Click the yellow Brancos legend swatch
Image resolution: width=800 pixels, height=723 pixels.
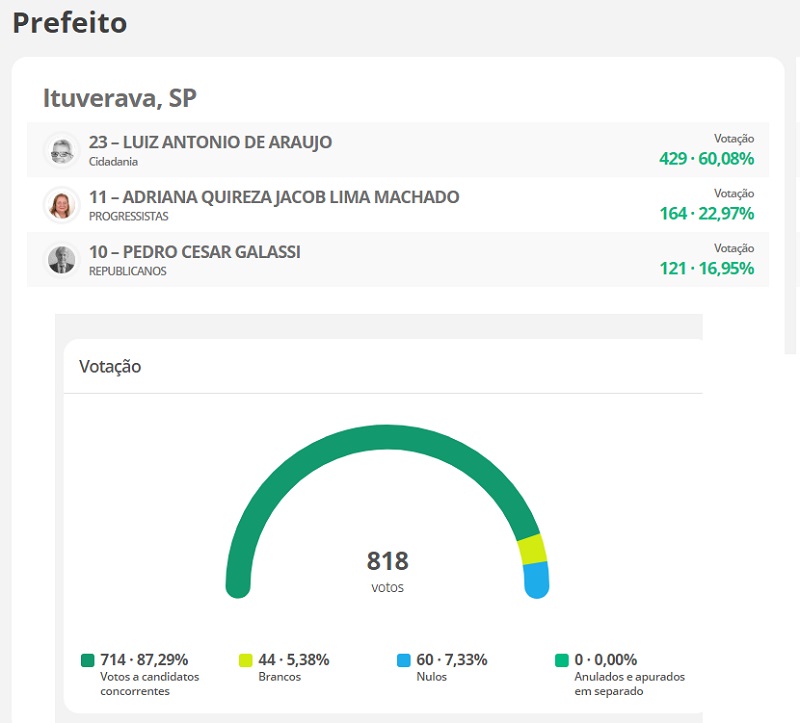(246, 660)
